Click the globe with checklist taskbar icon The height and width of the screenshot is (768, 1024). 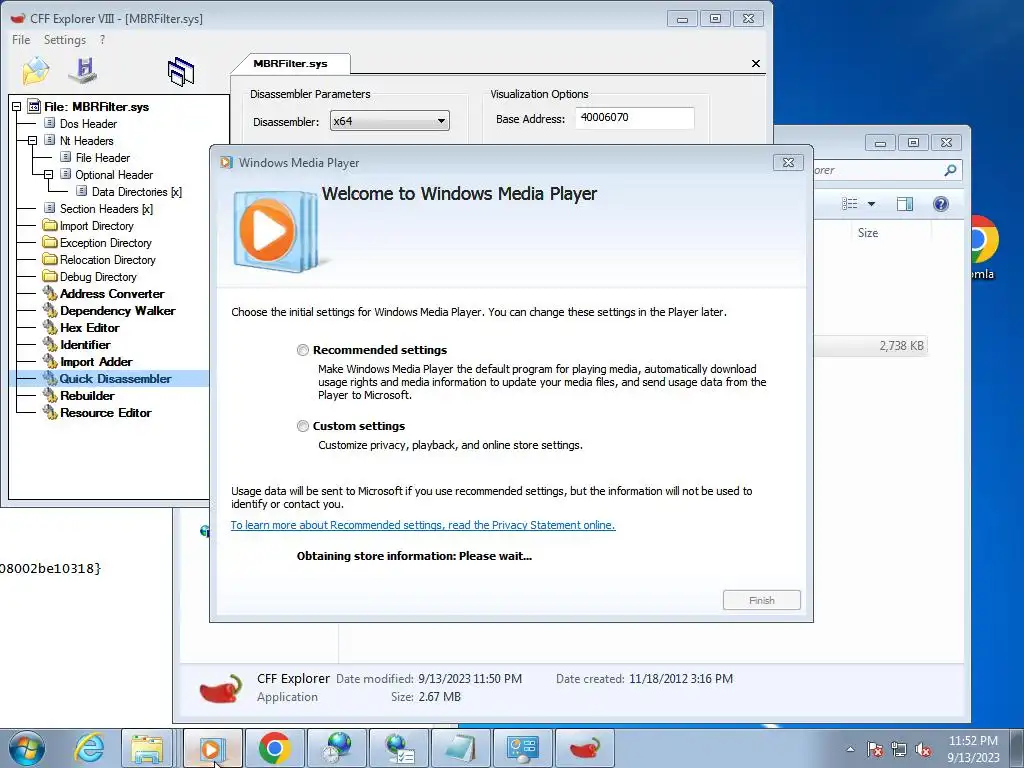click(x=398, y=748)
